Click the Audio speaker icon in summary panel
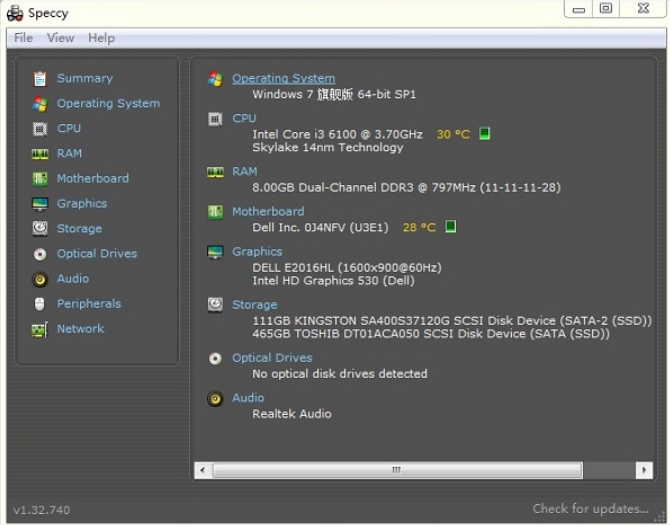The image size is (670, 525). (x=215, y=399)
